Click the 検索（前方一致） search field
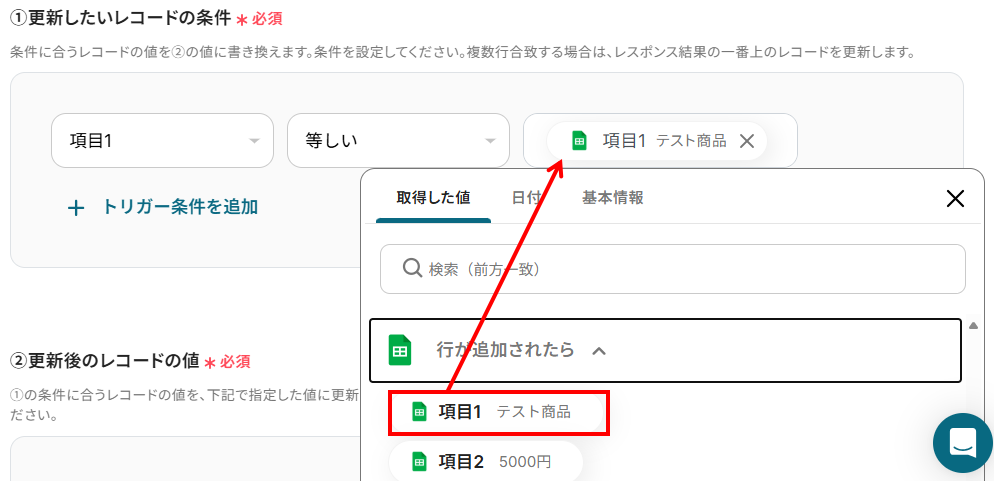The height and width of the screenshot is (481, 994). [x=673, y=269]
